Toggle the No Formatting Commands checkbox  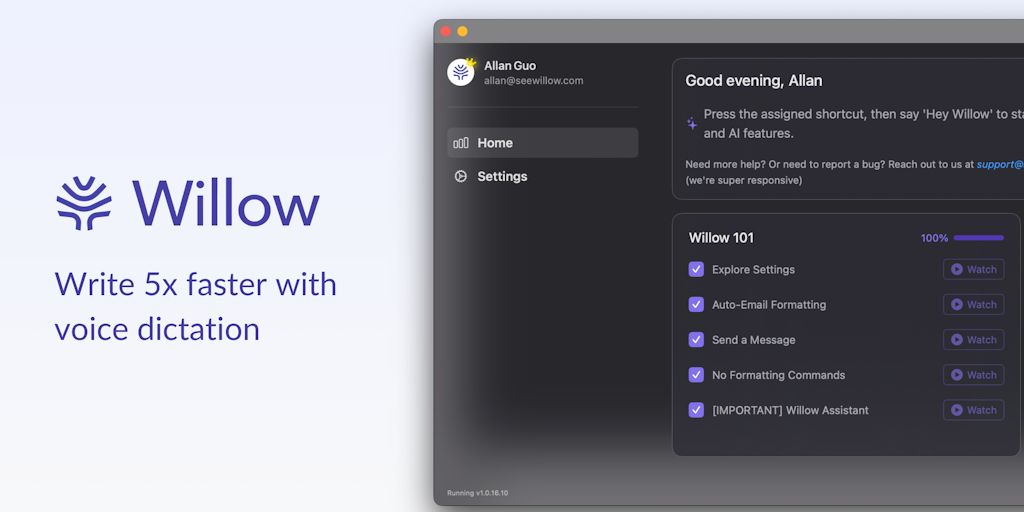pos(696,375)
